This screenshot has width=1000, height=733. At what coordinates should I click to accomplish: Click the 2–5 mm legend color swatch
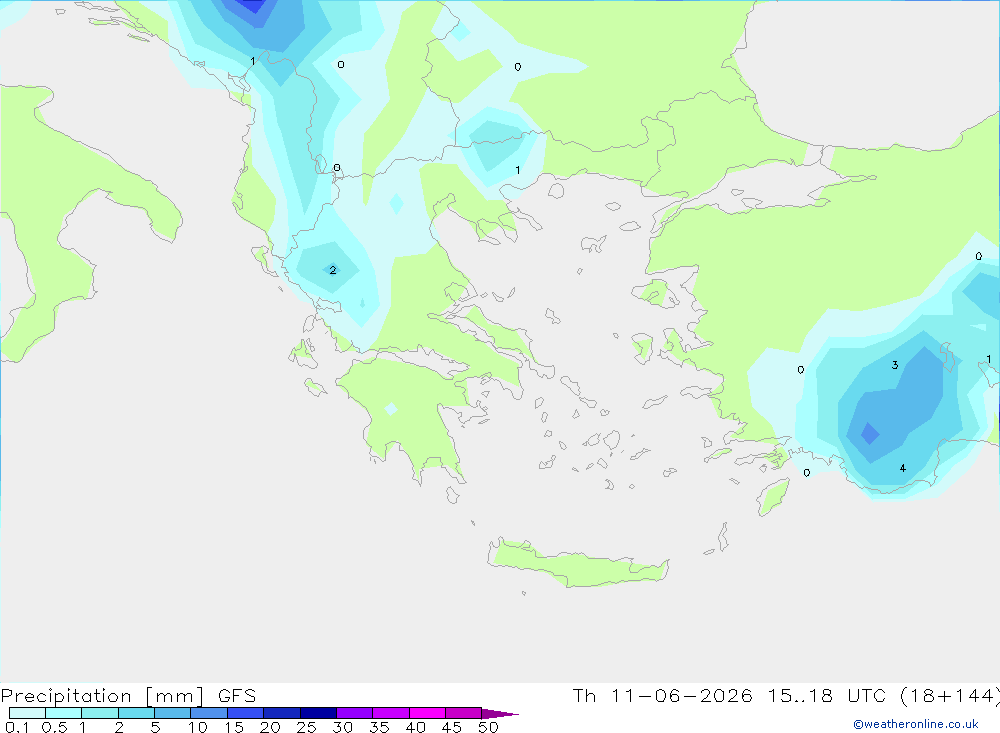pos(136,713)
